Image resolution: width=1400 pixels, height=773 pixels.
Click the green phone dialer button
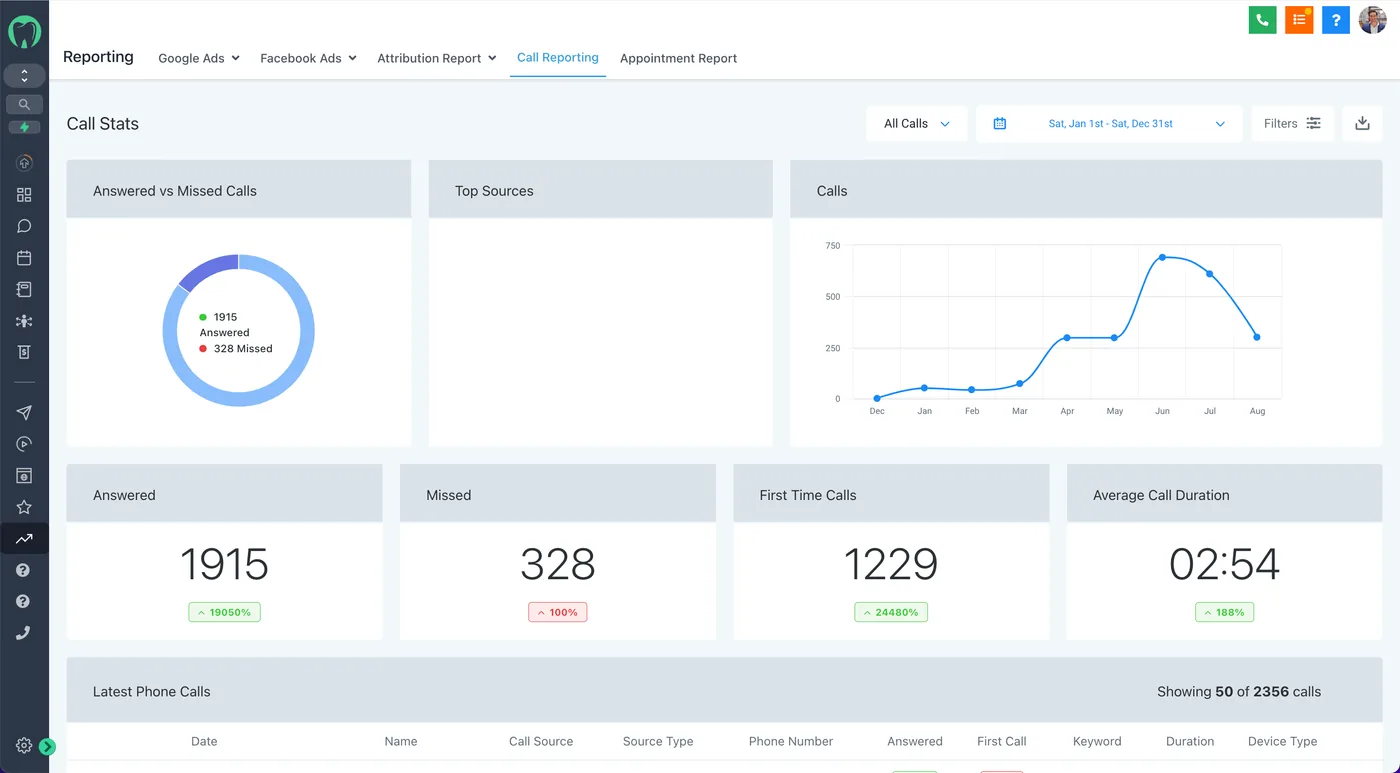(x=1263, y=20)
